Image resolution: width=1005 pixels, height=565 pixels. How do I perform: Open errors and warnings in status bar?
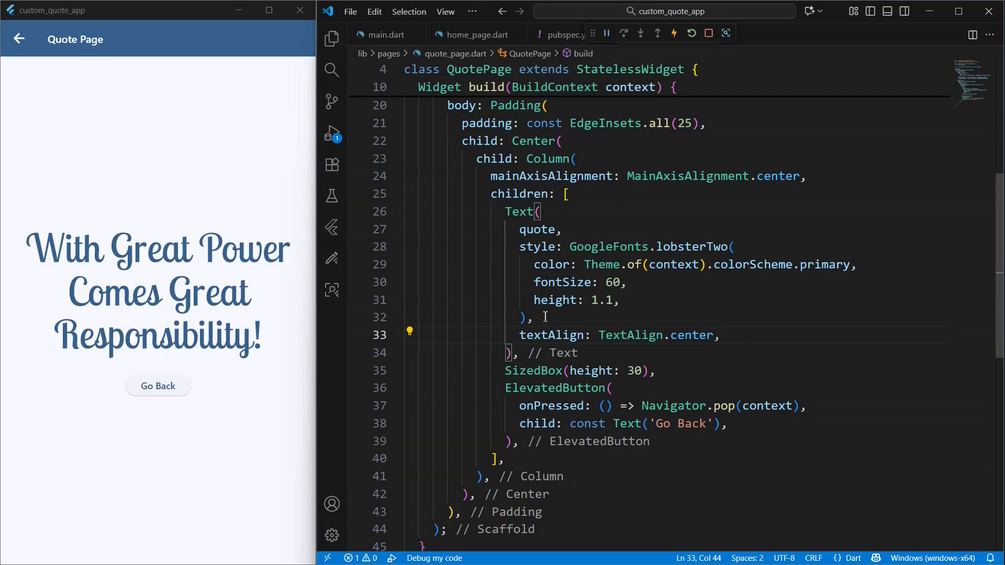[360, 558]
